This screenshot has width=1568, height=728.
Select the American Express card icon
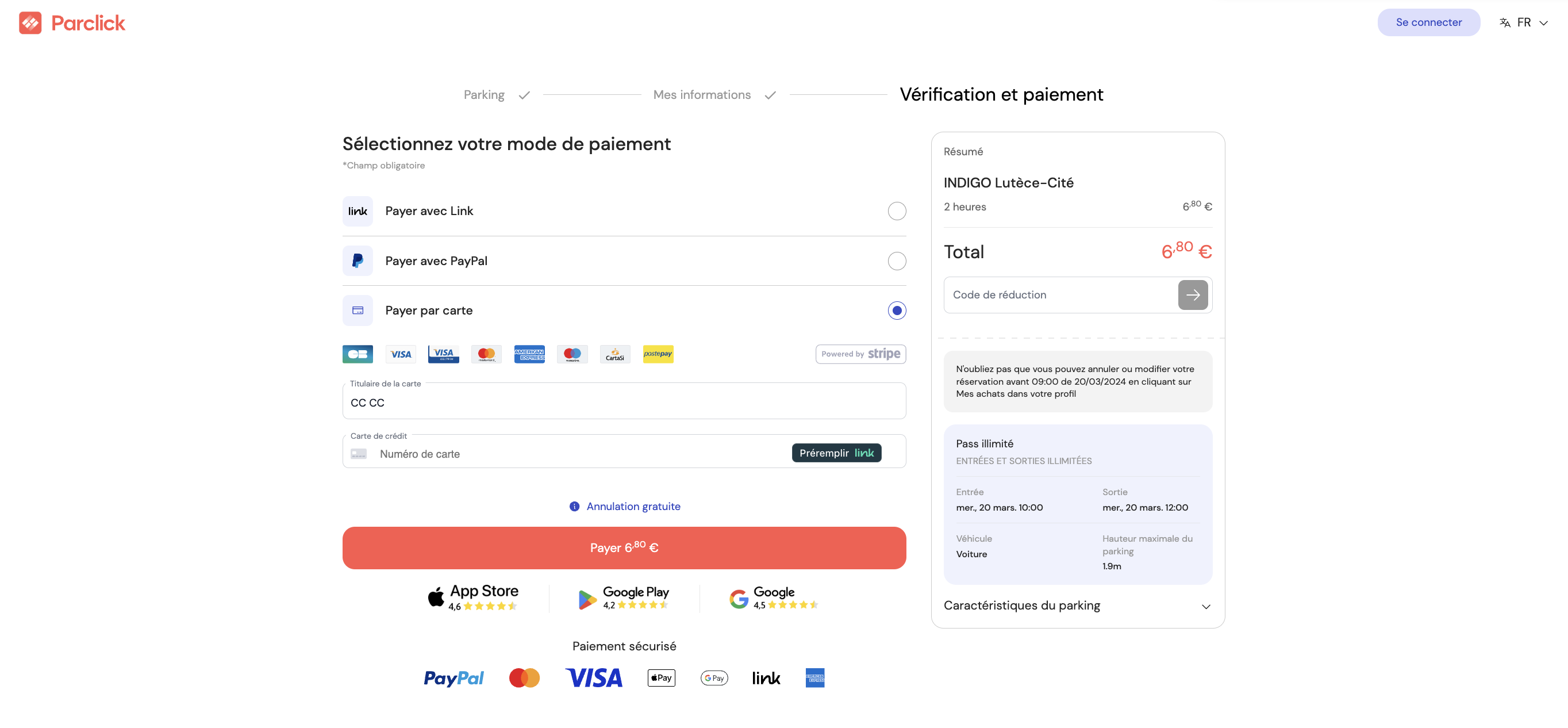coord(529,354)
